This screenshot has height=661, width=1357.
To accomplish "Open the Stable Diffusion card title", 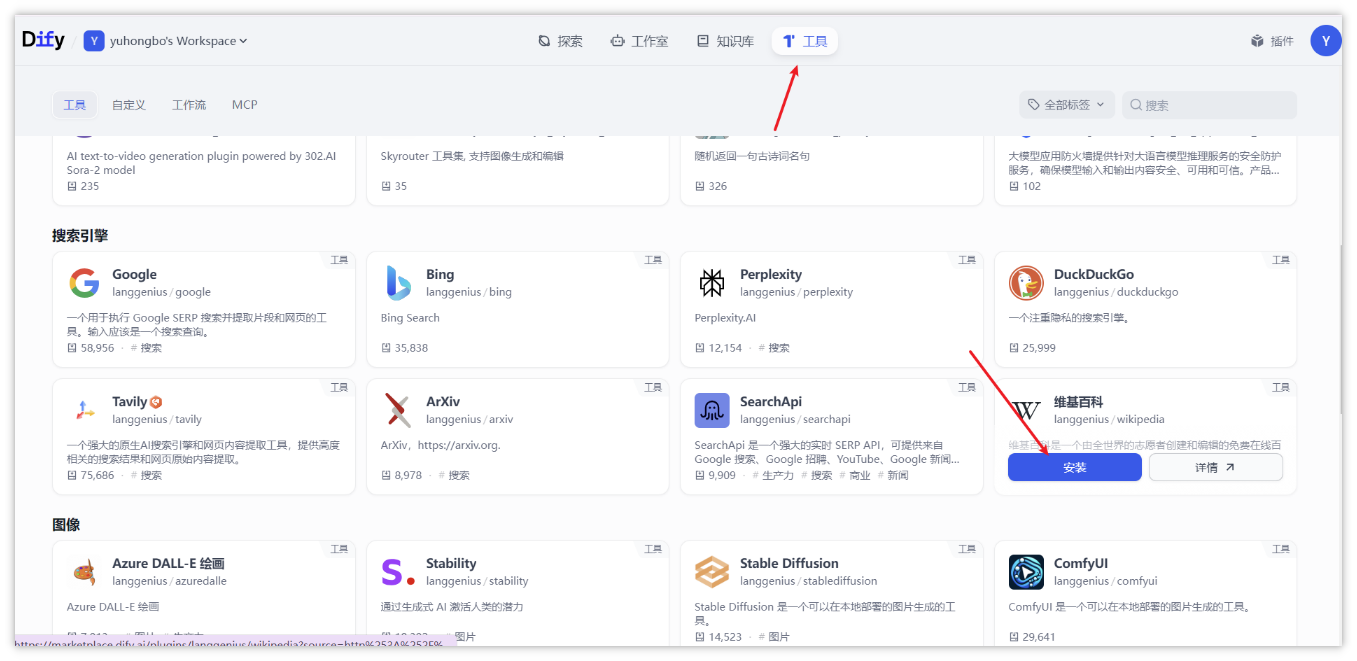I will pos(789,563).
